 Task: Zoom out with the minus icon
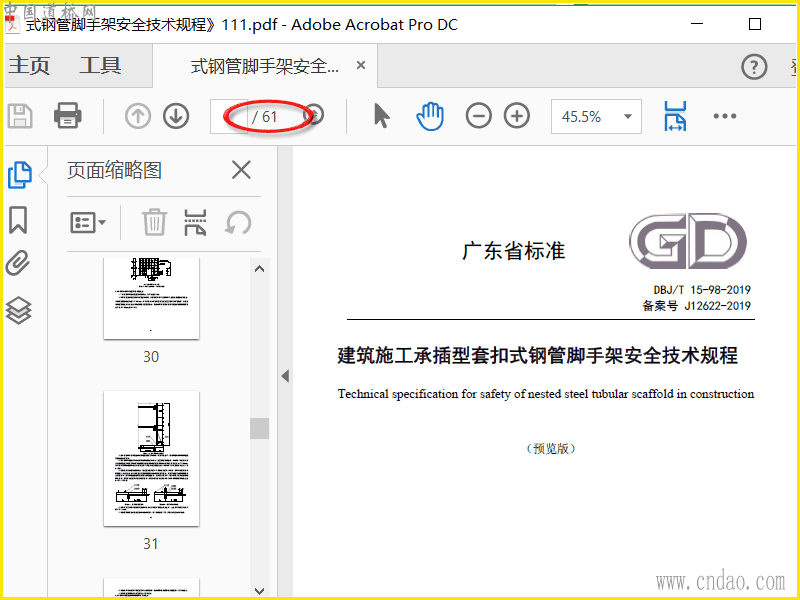[x=478, y=116]
